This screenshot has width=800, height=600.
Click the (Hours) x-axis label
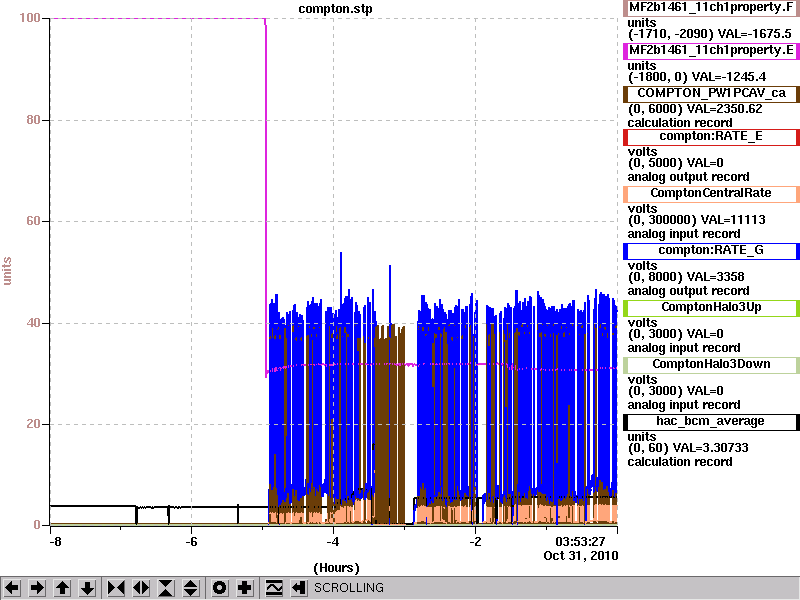[336, 568]
